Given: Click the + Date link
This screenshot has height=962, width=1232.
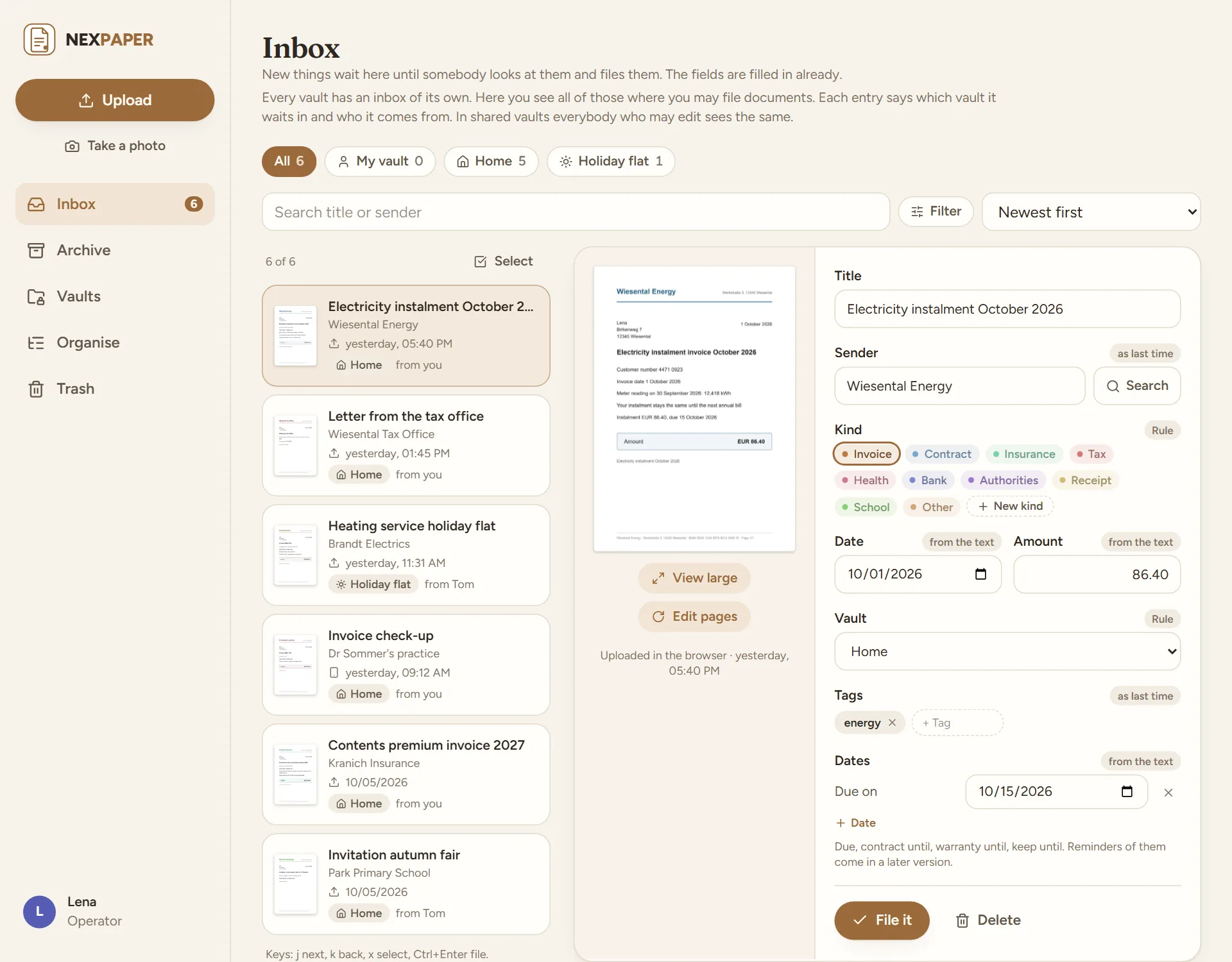Looking at the screenshot, I should pyautogui.click(x=856, y=823).
